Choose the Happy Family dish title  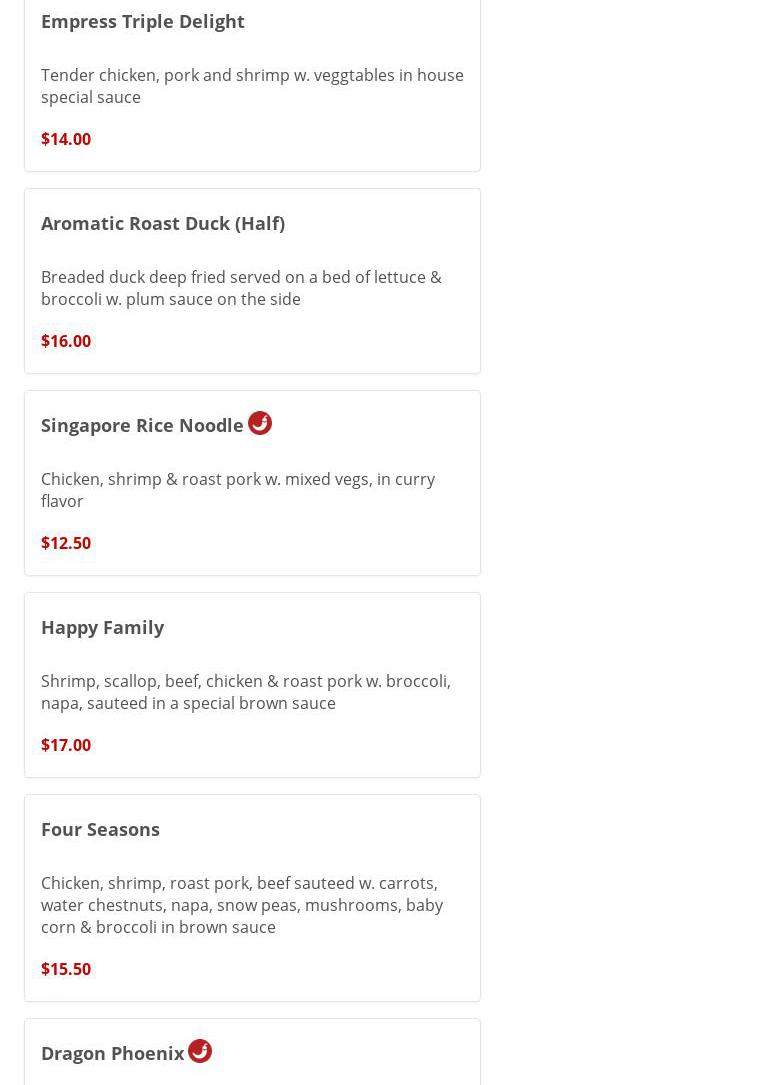(x=102, y=627)
